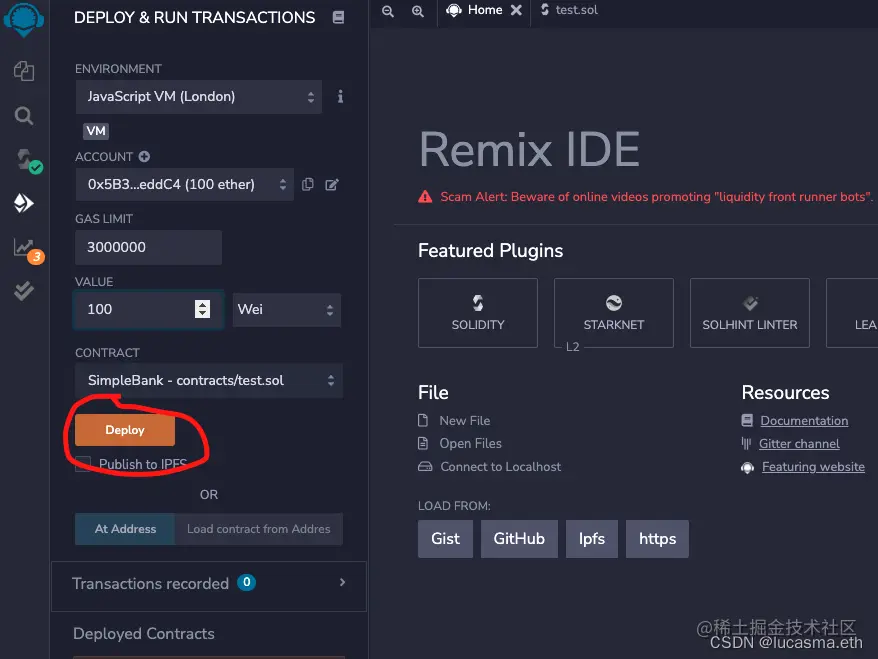Viewport: 878px width, 659px height.
Task: Click the orange Deploy button
Action: coord(125,430)
